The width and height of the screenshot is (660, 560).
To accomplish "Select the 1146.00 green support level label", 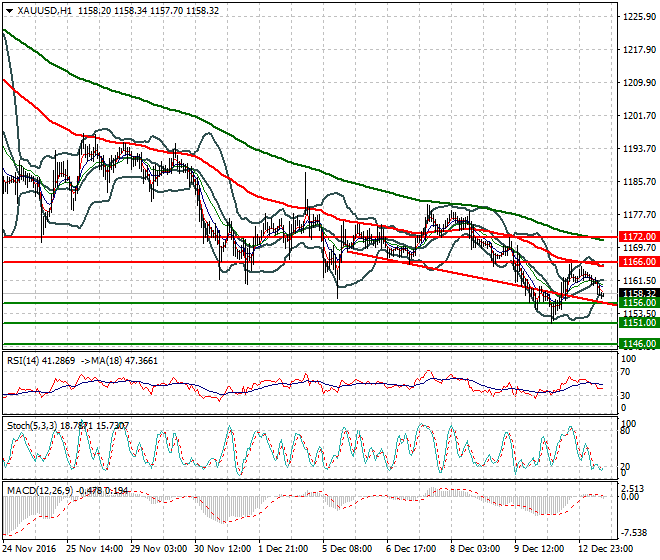I will (x=639, y=344).
